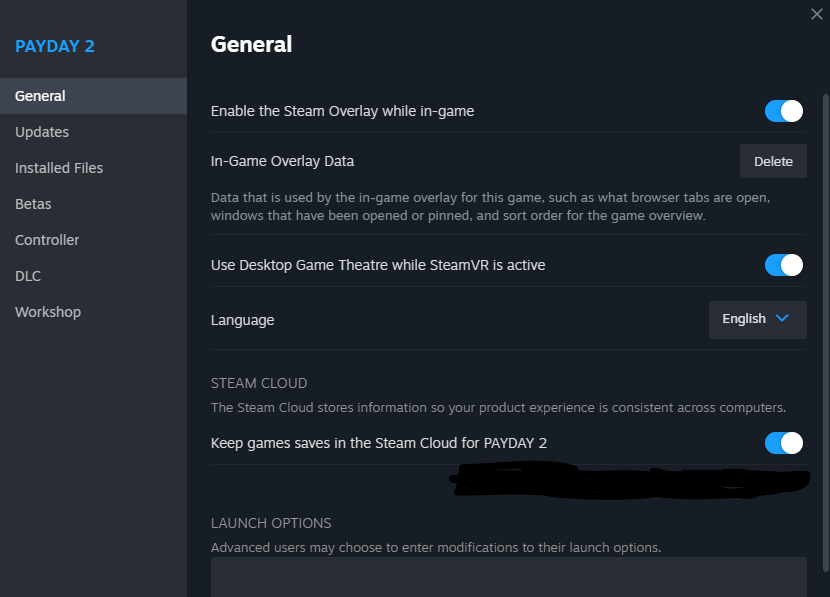Switch to the Updates tab
830x597 pixels.
42,132
